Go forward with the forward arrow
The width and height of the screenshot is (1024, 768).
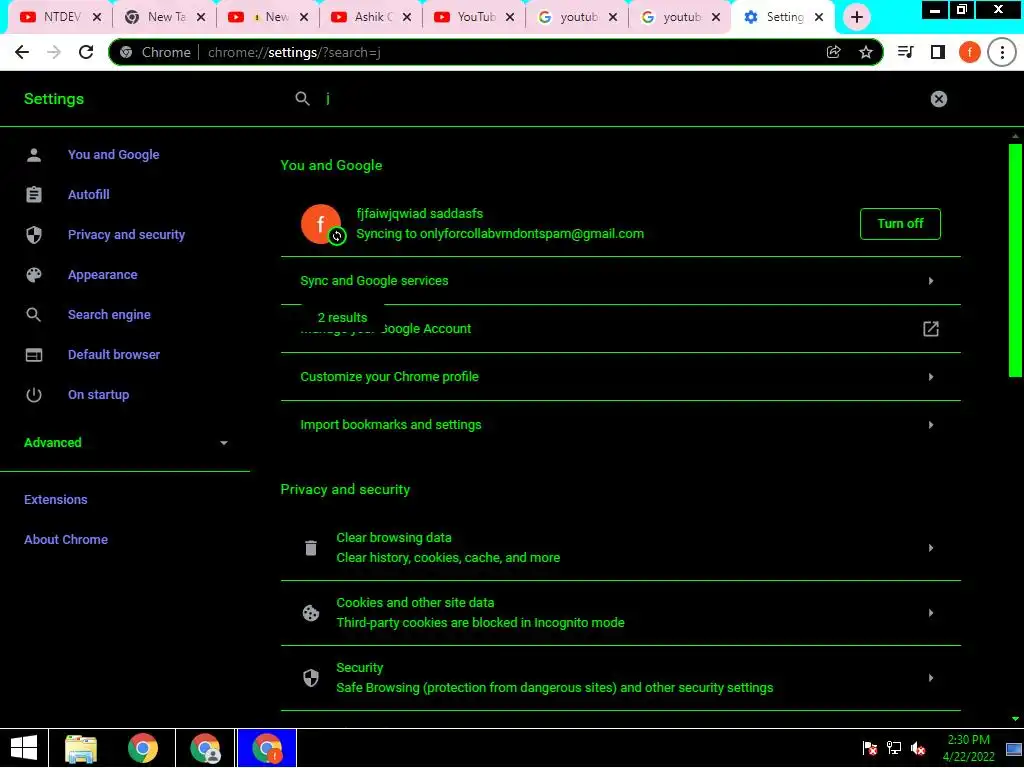coord(54,52)
